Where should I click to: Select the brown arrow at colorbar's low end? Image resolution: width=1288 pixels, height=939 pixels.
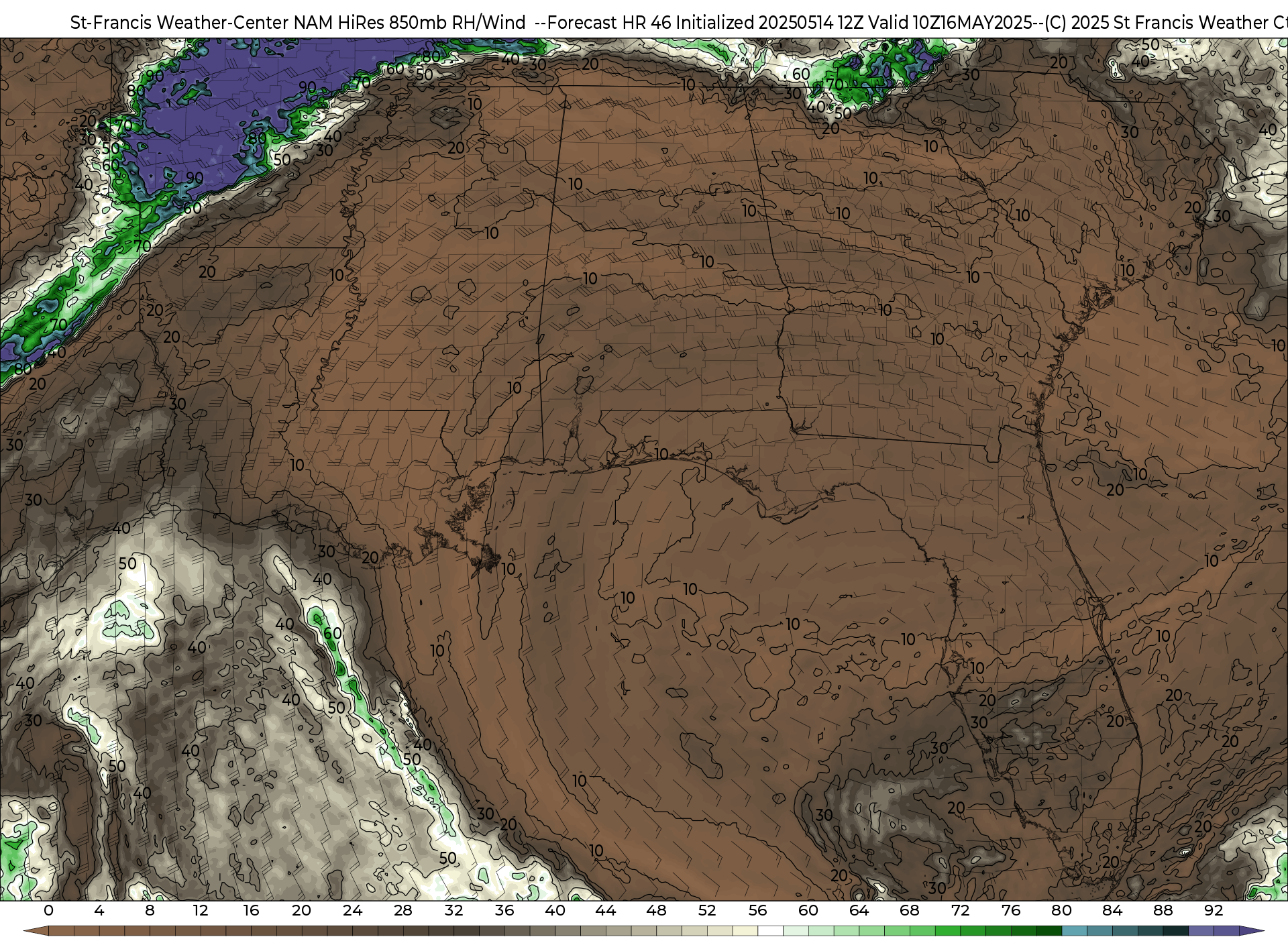click(x=36, y=931)
